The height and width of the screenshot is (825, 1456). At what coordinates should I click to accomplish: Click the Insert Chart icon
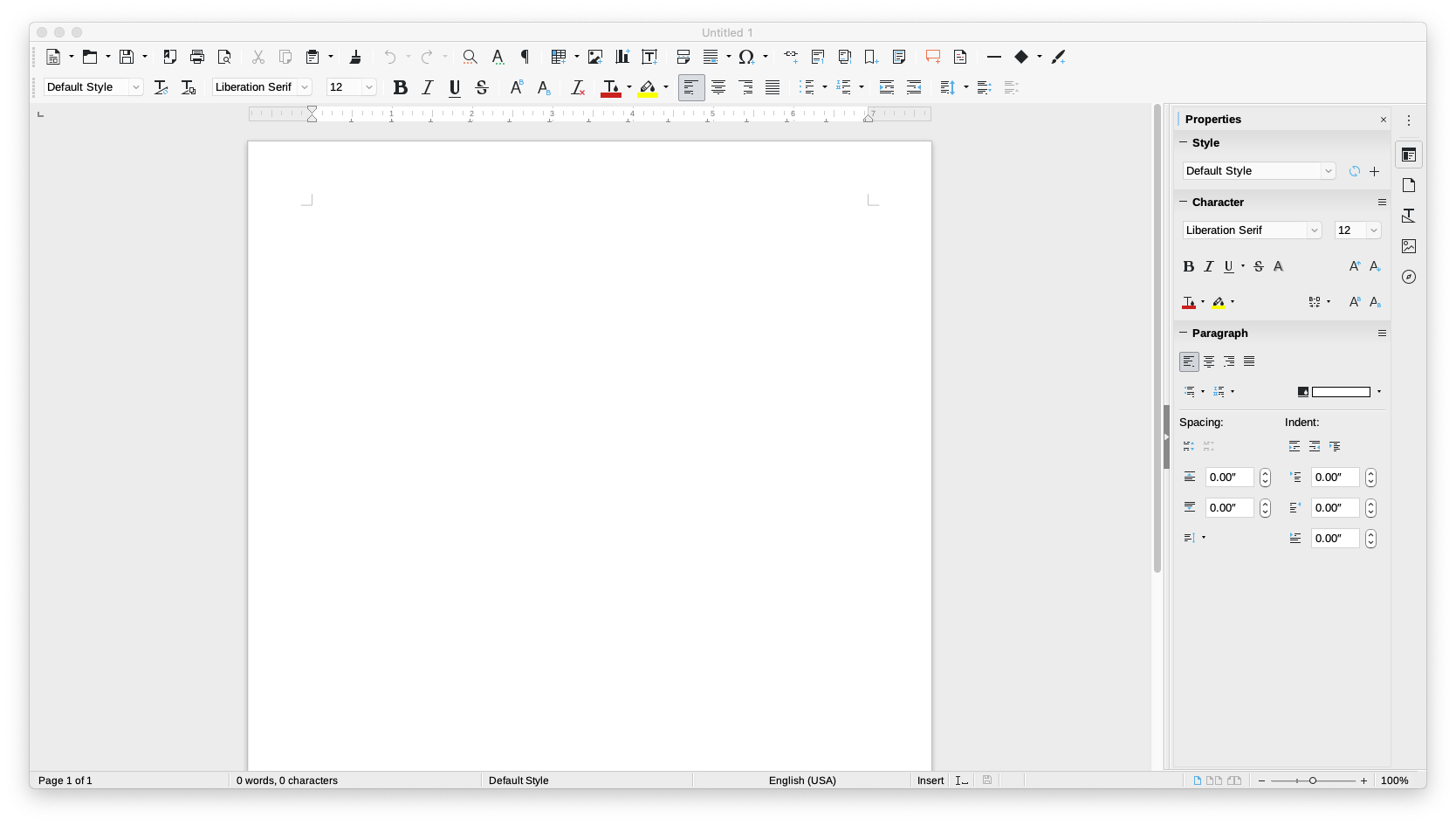point(622,57)
